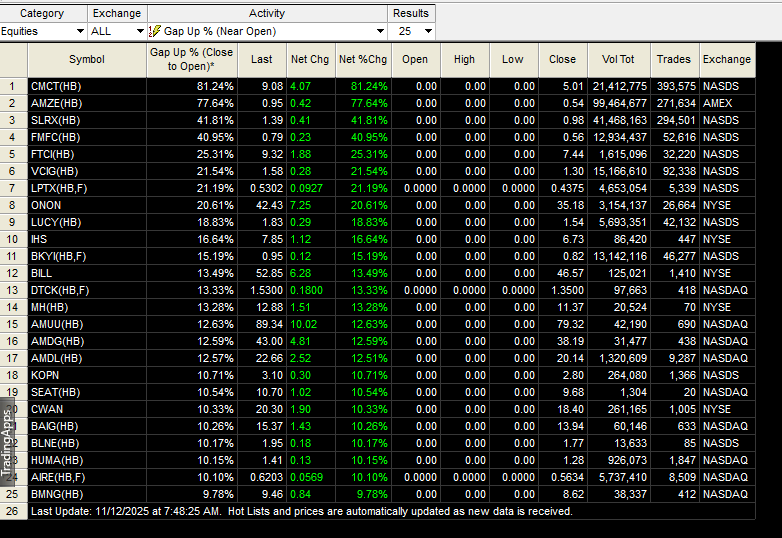This screenshot has width=782, height=538.
Task: Select the BILL symbol cell
Action: point(87,273)
